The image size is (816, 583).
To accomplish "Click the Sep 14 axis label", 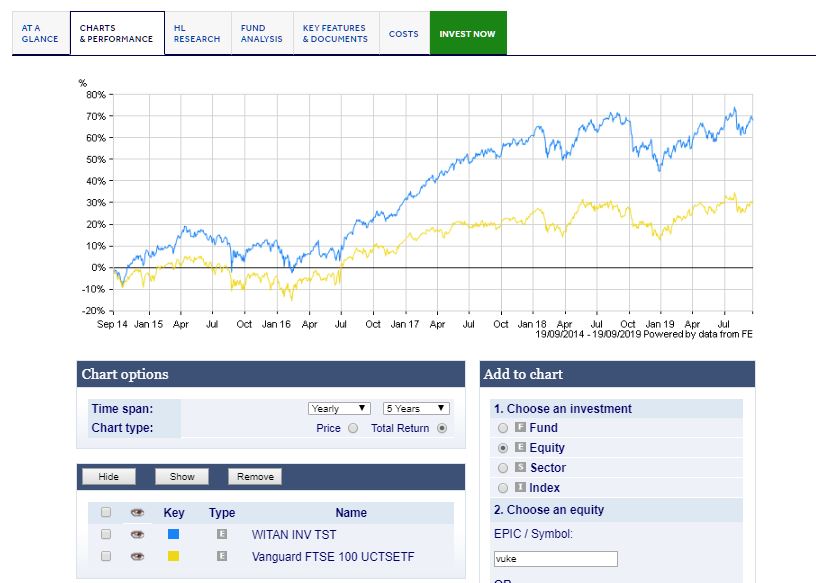I will (112, 324).
